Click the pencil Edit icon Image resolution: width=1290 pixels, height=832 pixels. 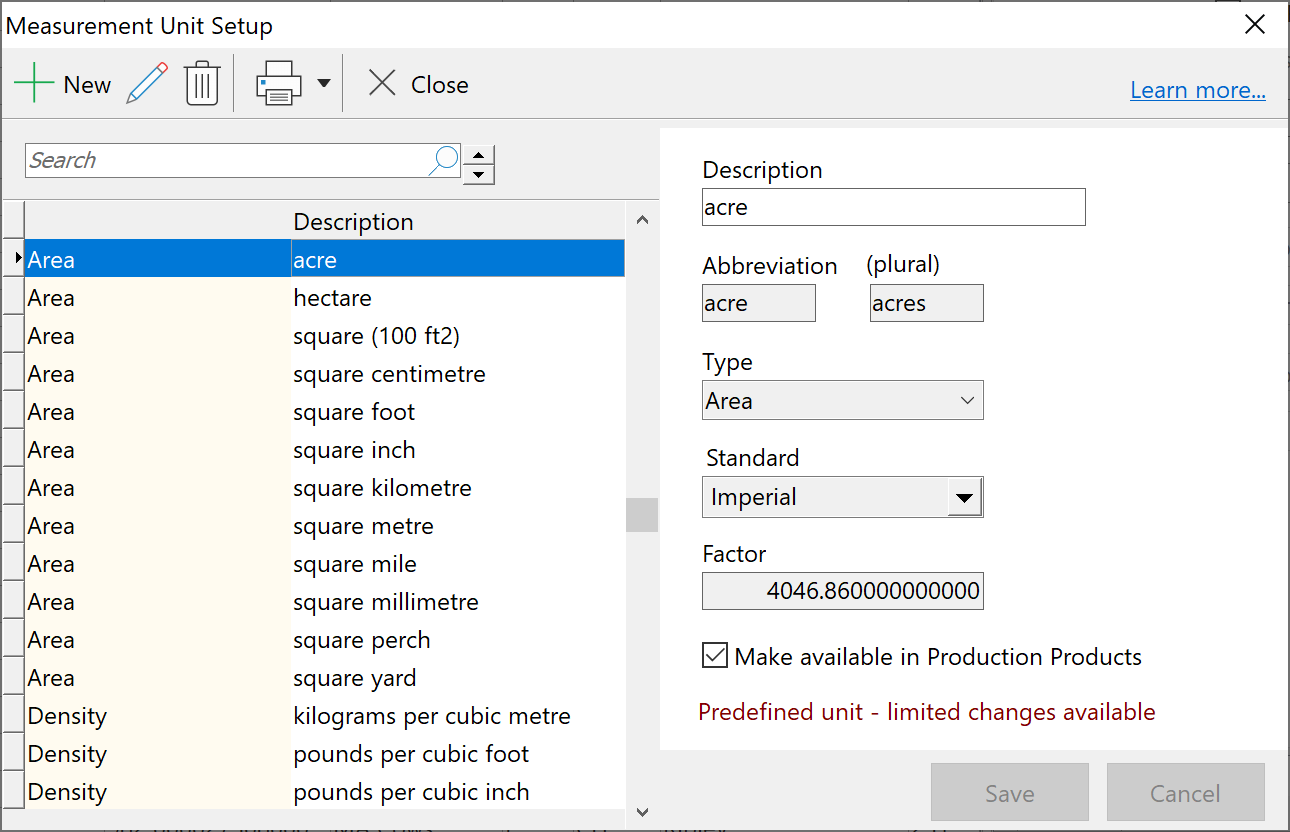pos(147,84)
